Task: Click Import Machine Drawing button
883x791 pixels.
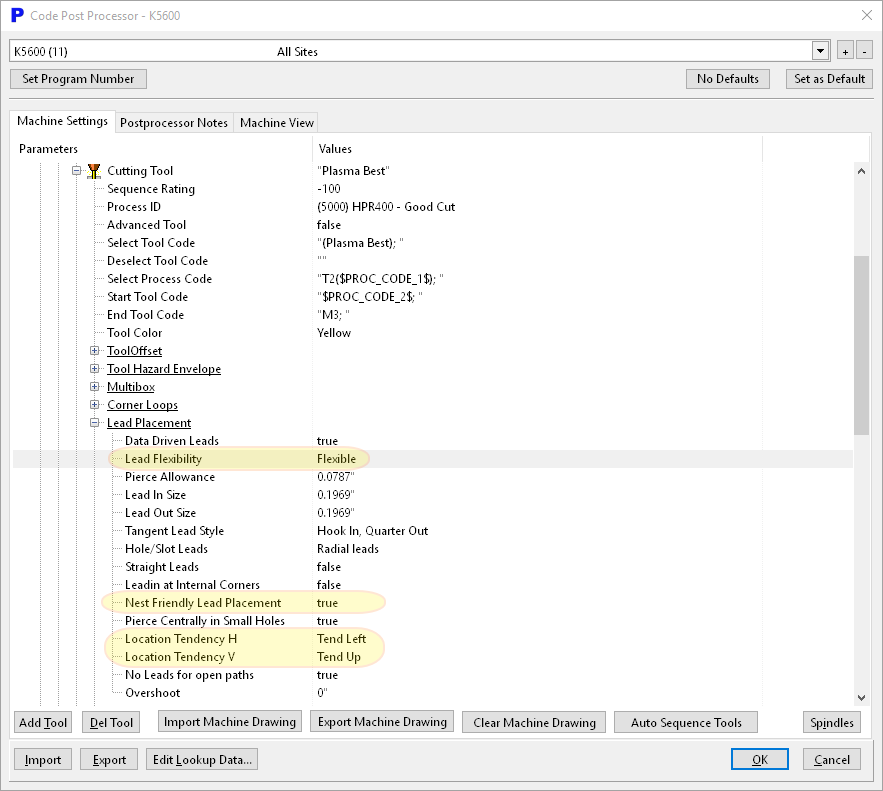Action: [x=230, y=722]
